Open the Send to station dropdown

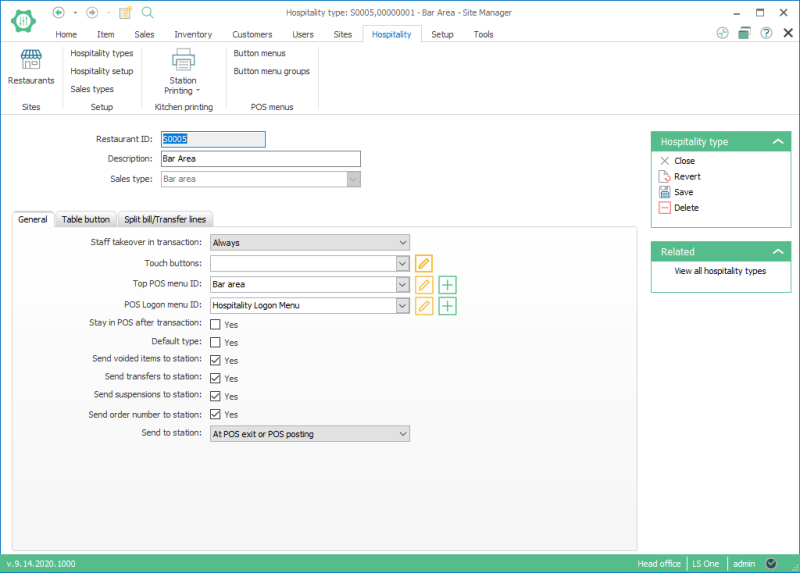(x=403, y=434)
